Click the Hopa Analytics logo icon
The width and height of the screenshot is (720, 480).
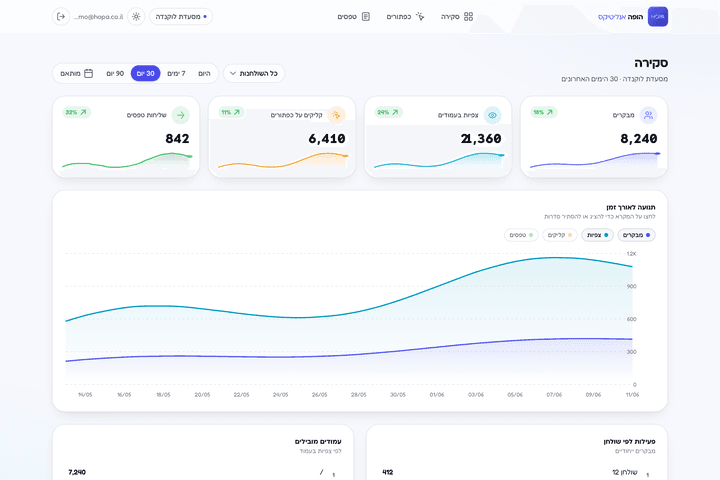click(658, 17)
